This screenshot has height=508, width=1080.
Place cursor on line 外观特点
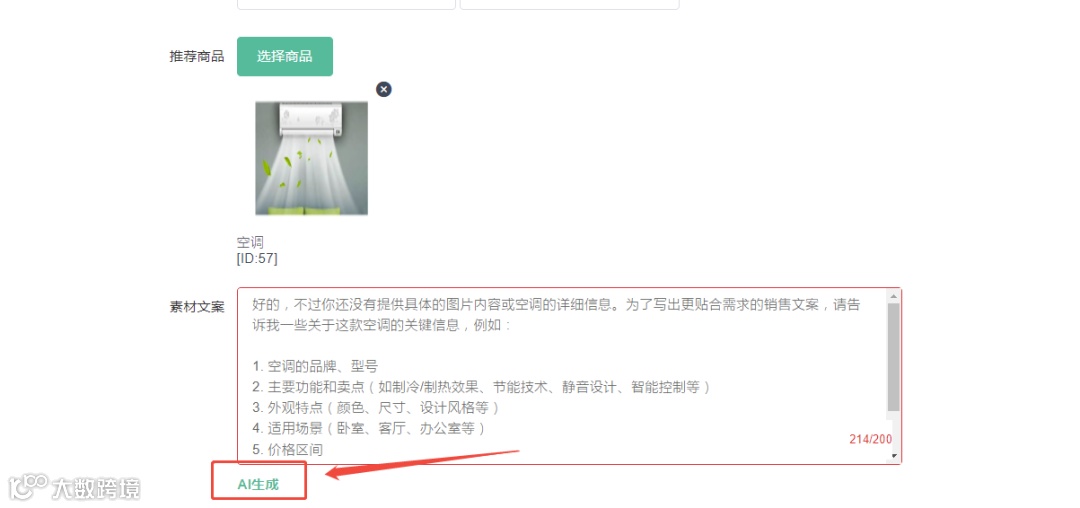pyautogui.click(x=375, y=408)
